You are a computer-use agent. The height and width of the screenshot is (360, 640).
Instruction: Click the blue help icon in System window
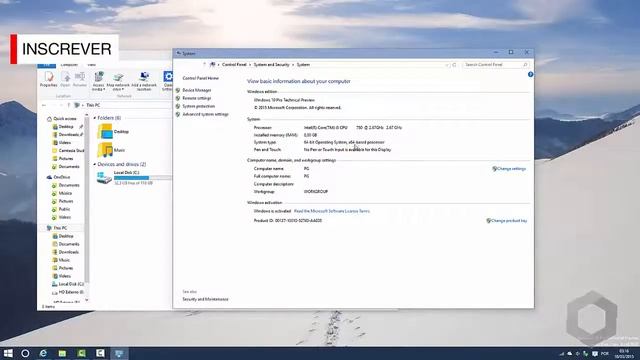click(530, 74)
